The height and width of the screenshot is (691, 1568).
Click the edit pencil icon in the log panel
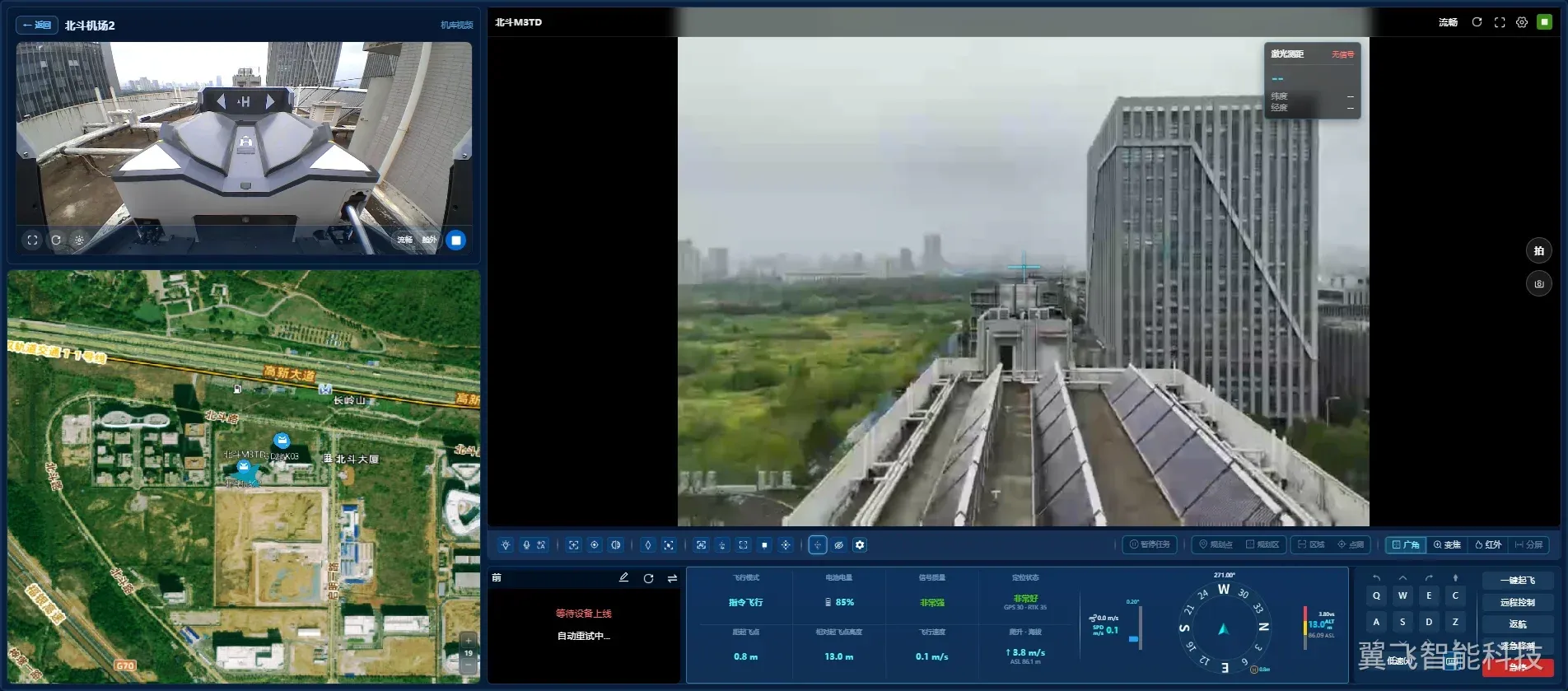click(624, 578)
